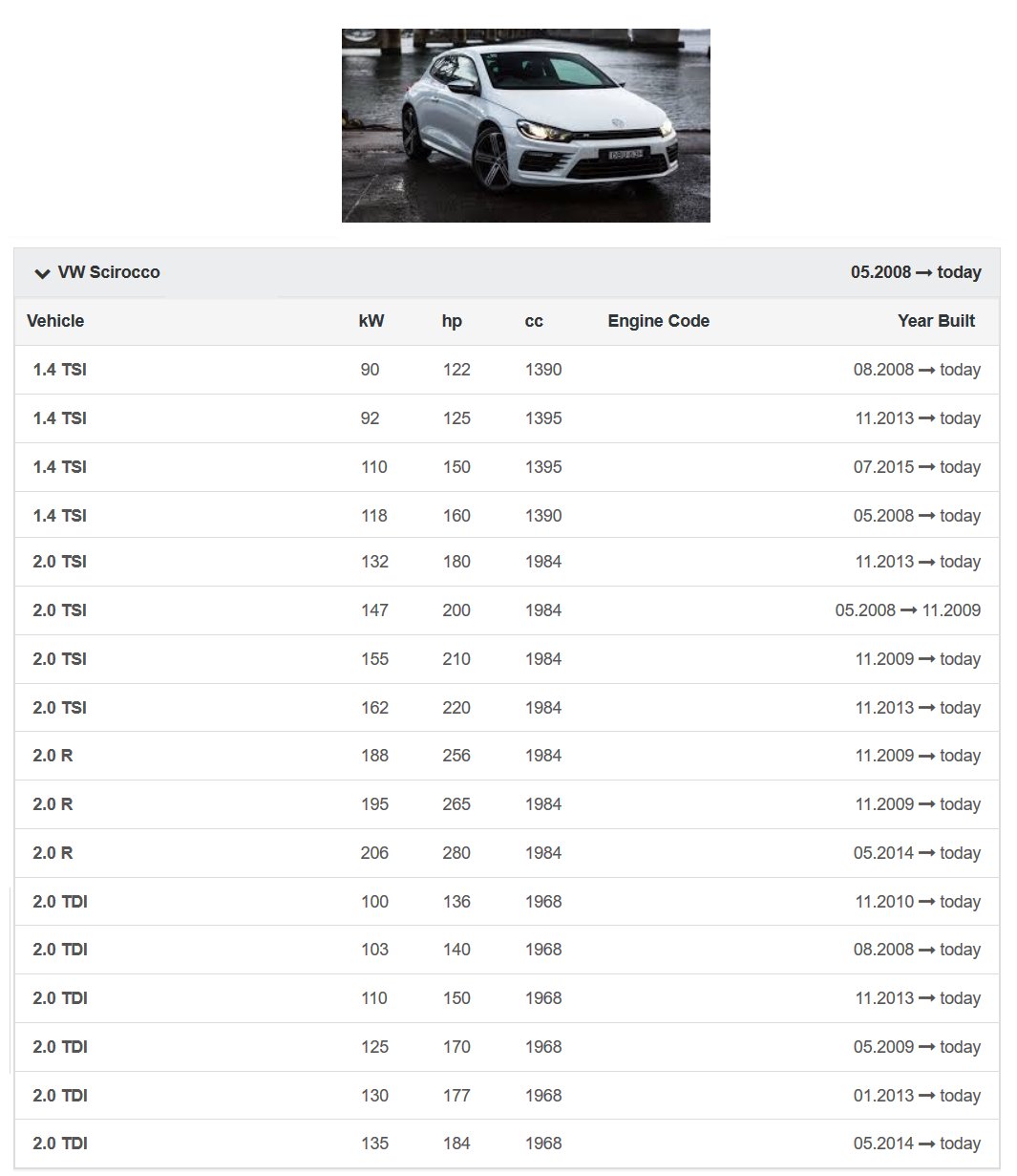Click the 08.2008 → today date in 90 kW row
1017x1176 pixels.
[x=917, y=370]
